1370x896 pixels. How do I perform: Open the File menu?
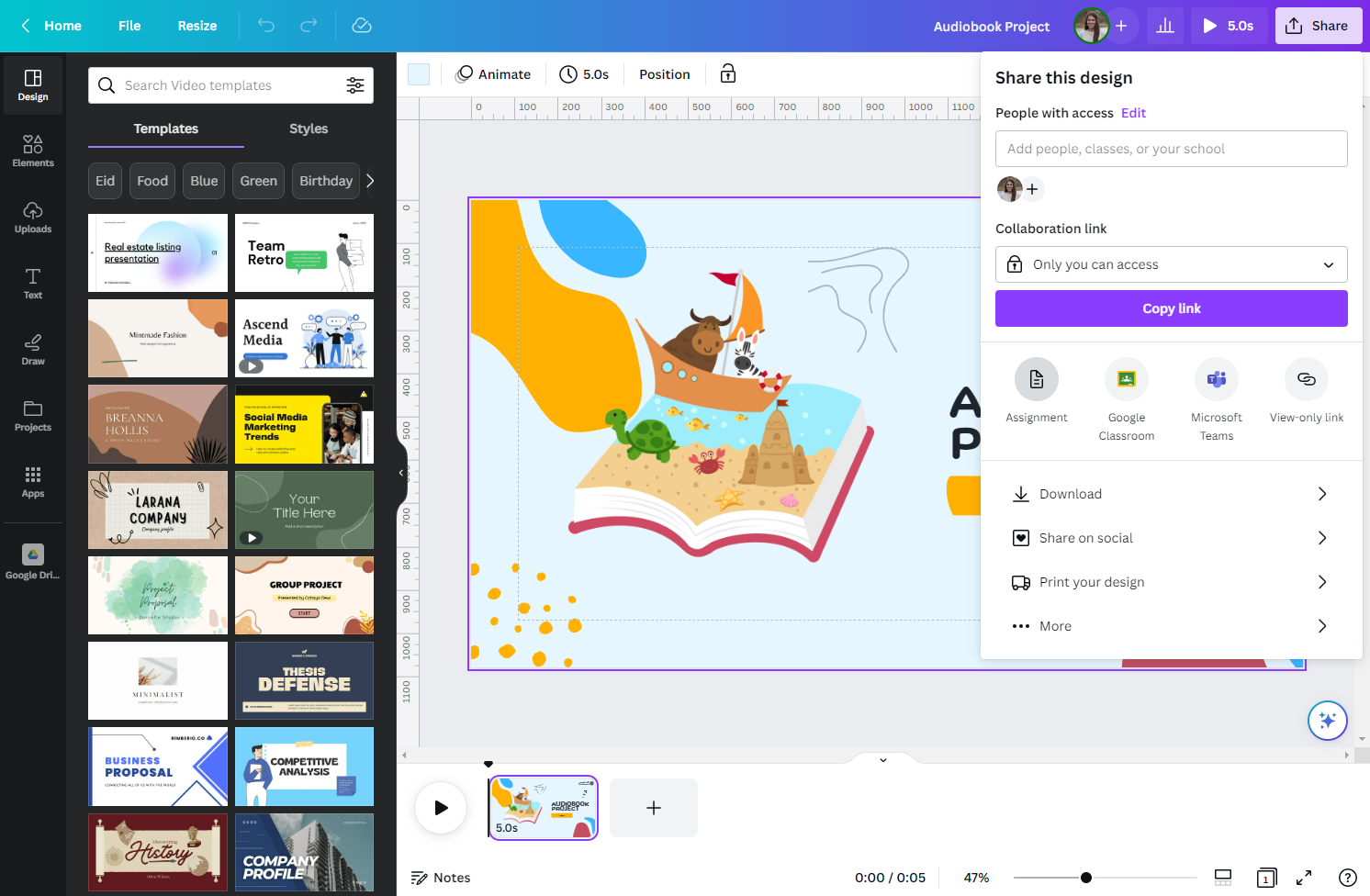[129, 26]
